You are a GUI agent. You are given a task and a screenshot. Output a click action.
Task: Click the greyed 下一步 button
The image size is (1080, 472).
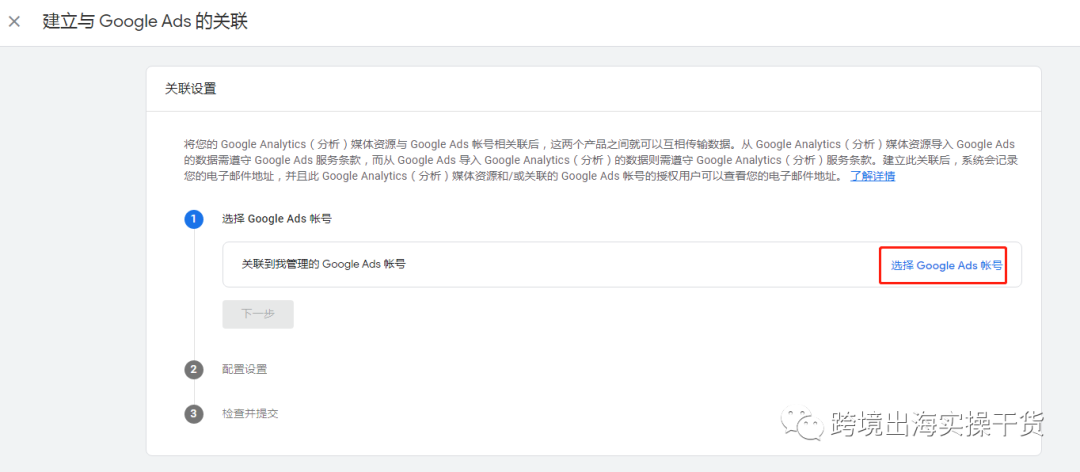tap(258, 314)
